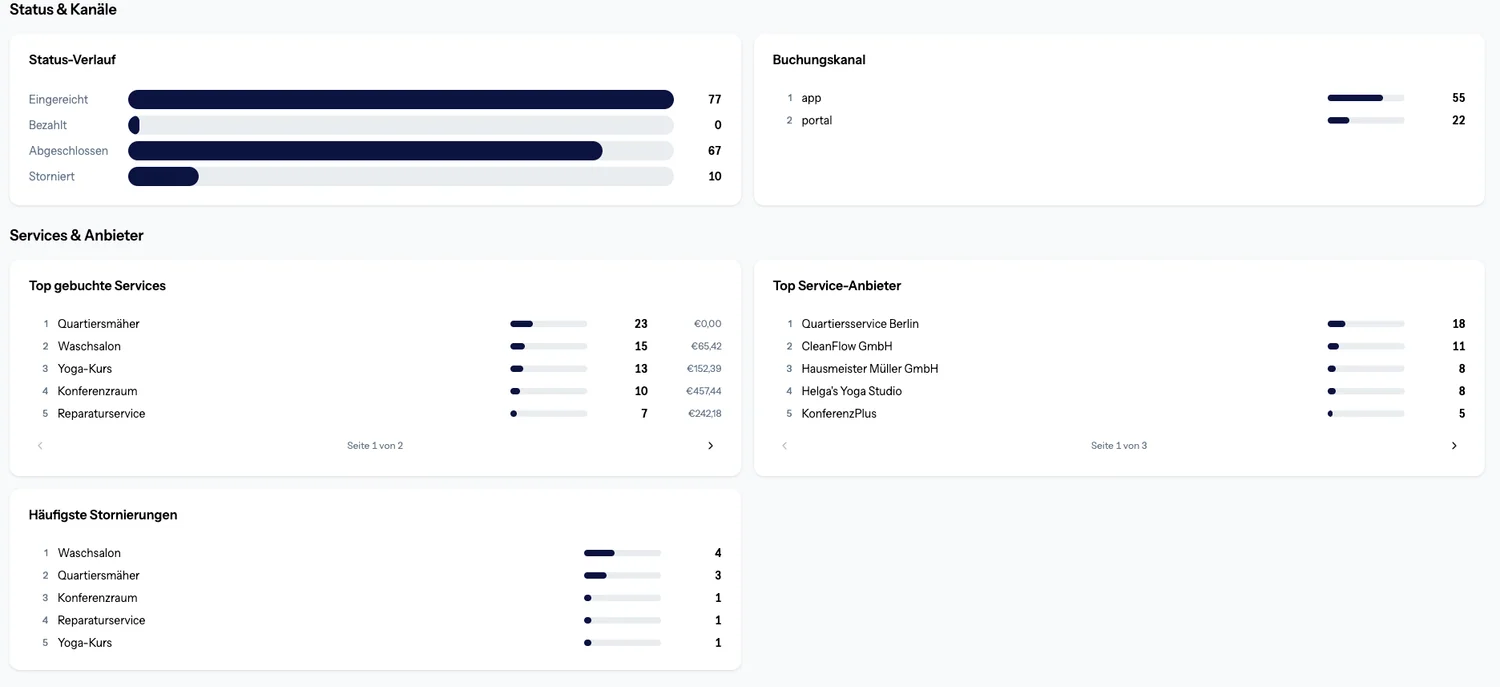Click the Top Service-Anbieter heading

pos(837,286)
